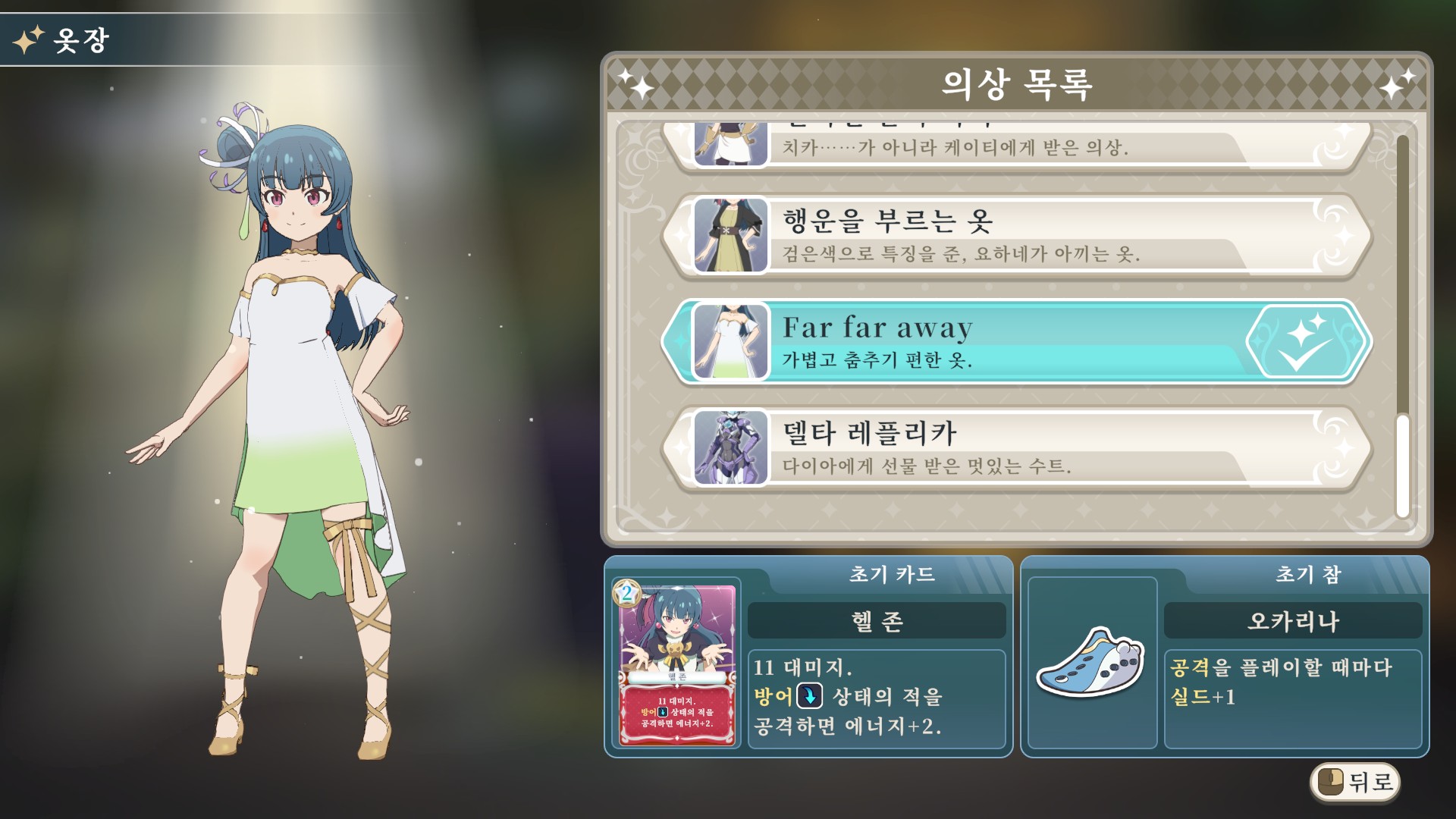
Task: Select the partially visible top costume entry
Action: pos(1017,146)
